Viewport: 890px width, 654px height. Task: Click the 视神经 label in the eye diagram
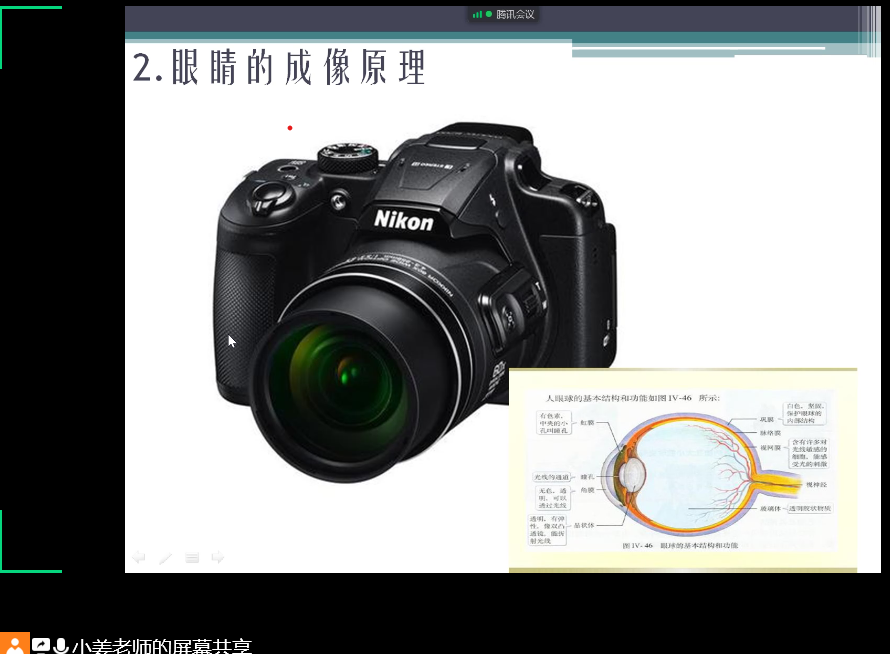[816, 484]
